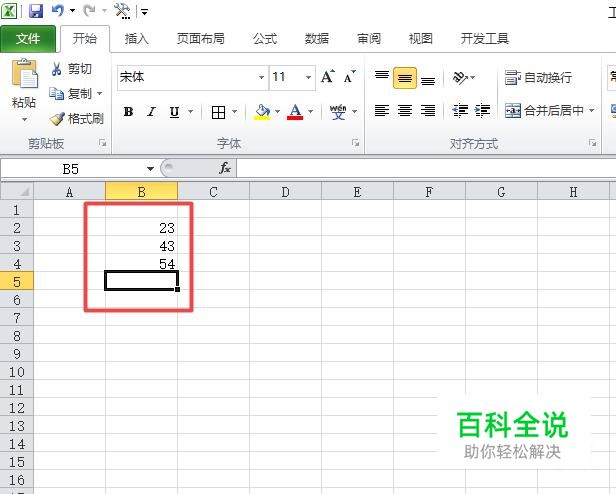Viewport: 616px width, 494px height.
Task: Toggle center text alignment
Action: pyautogui.click(x=405, y=111)
